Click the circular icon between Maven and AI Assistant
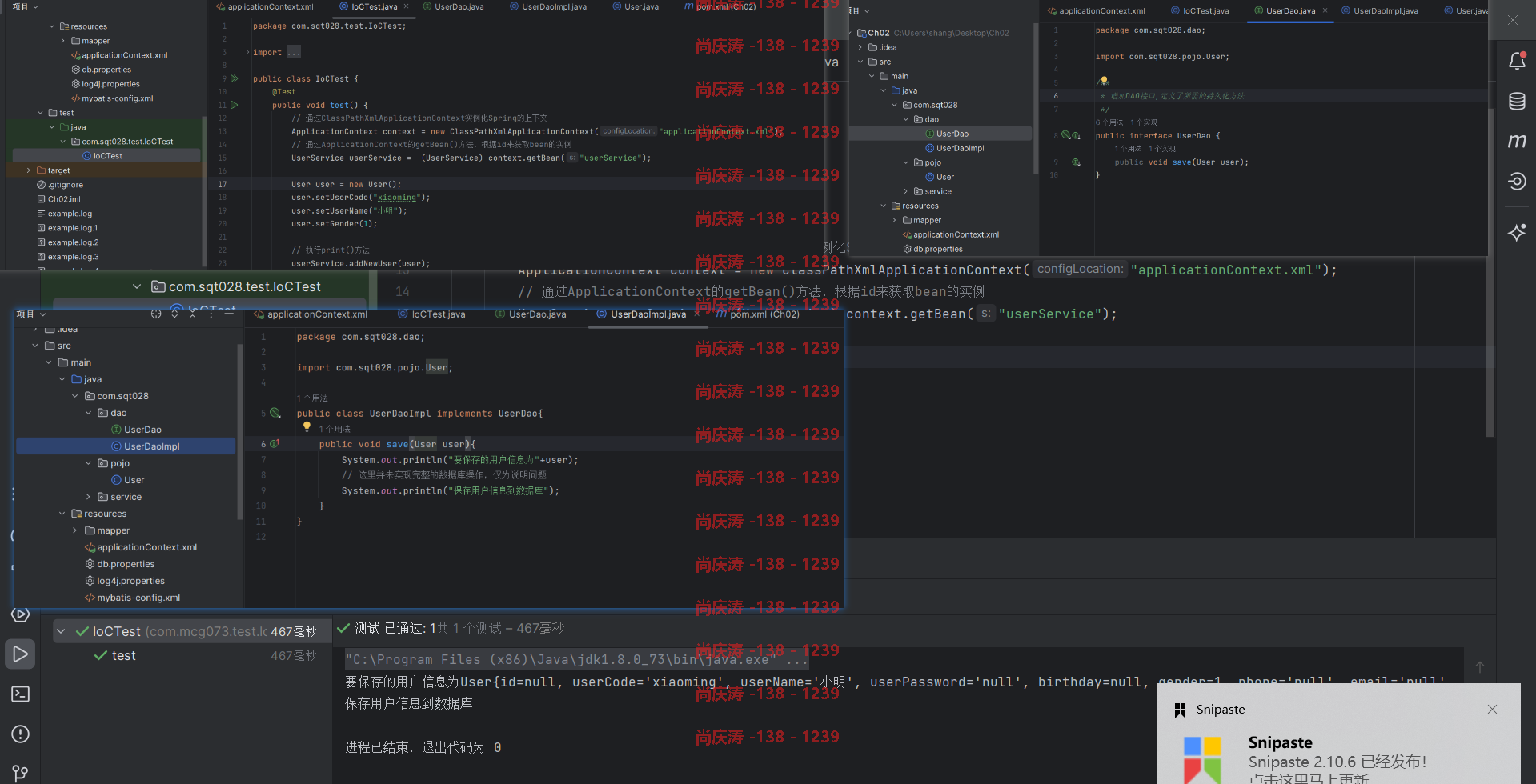Viewport: 1536px width, 784px height. [1517, 182]
